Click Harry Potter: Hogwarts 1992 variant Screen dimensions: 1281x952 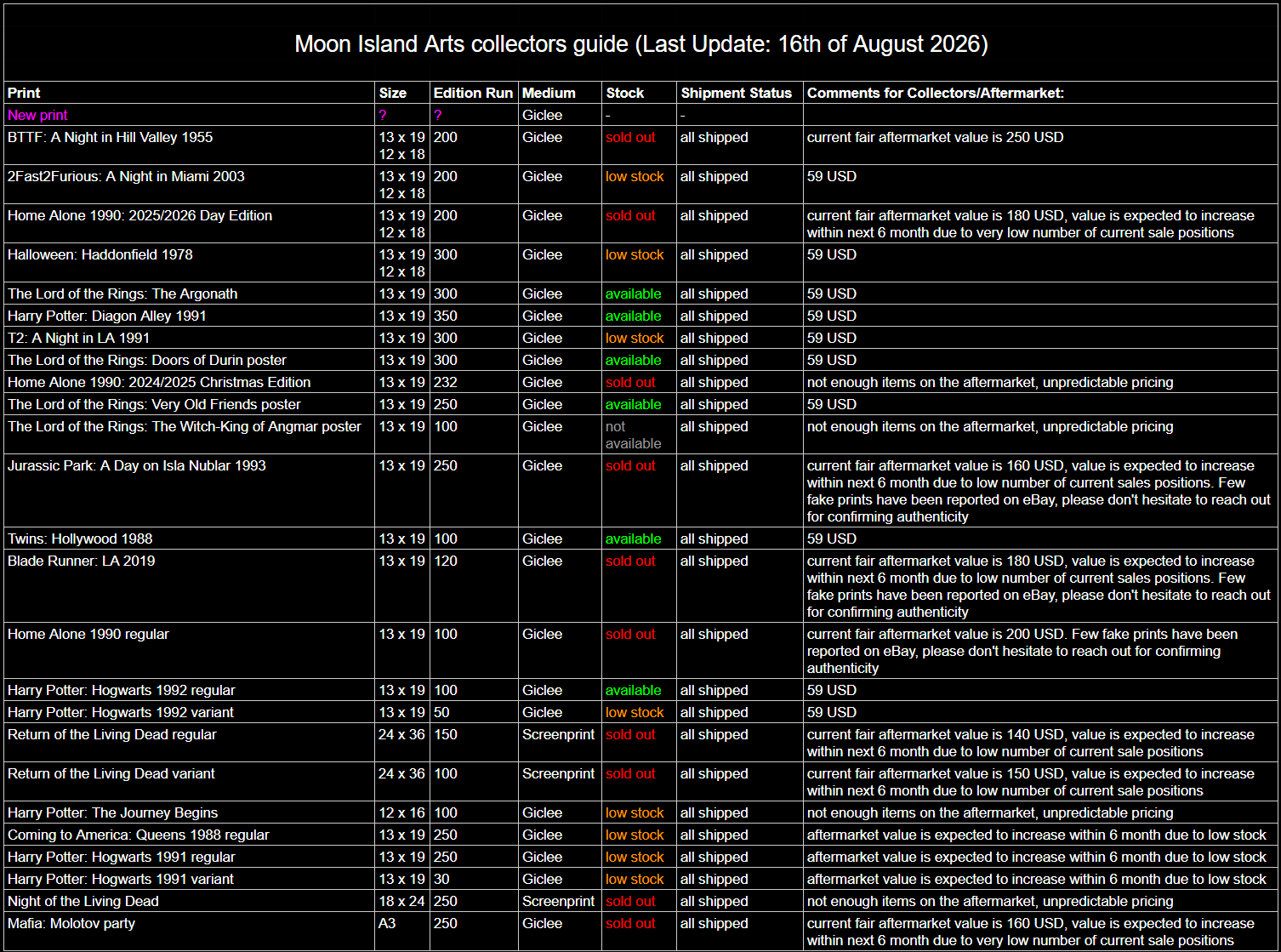pos(120,712)
